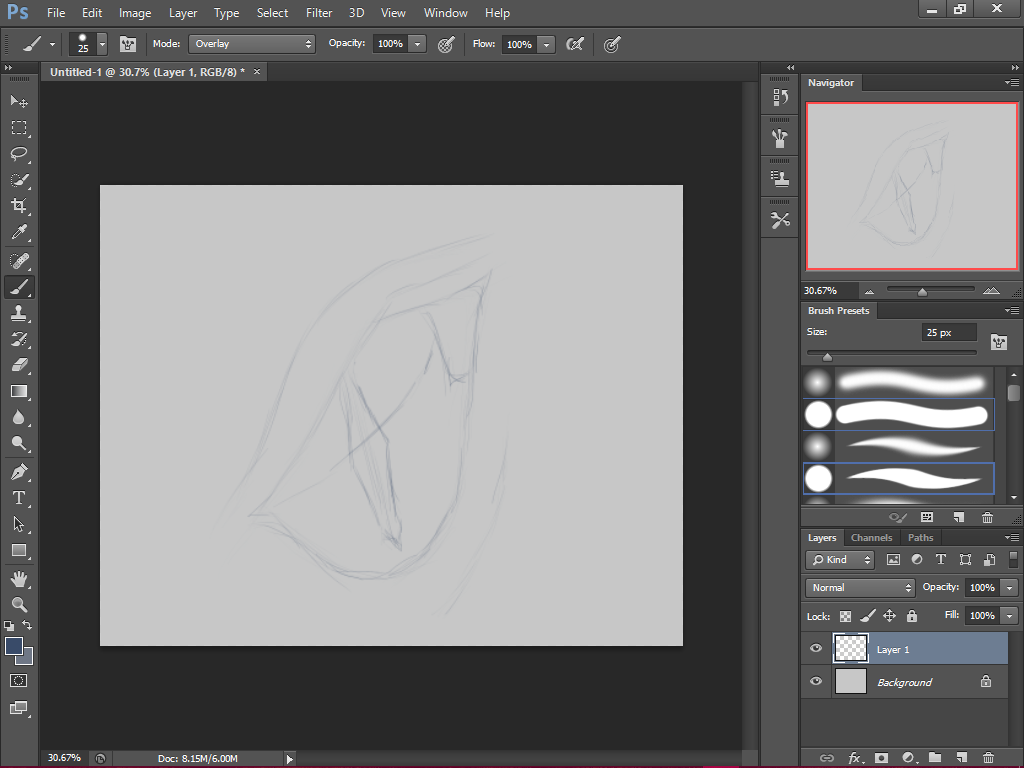Viewport: 1024px width, 768px height.
Task: Open the Brush panel icon in options bar
Action: click(128, 44)
